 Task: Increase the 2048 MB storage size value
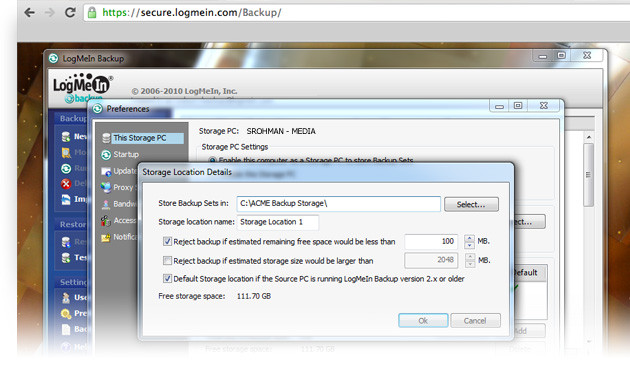[470, 257]
